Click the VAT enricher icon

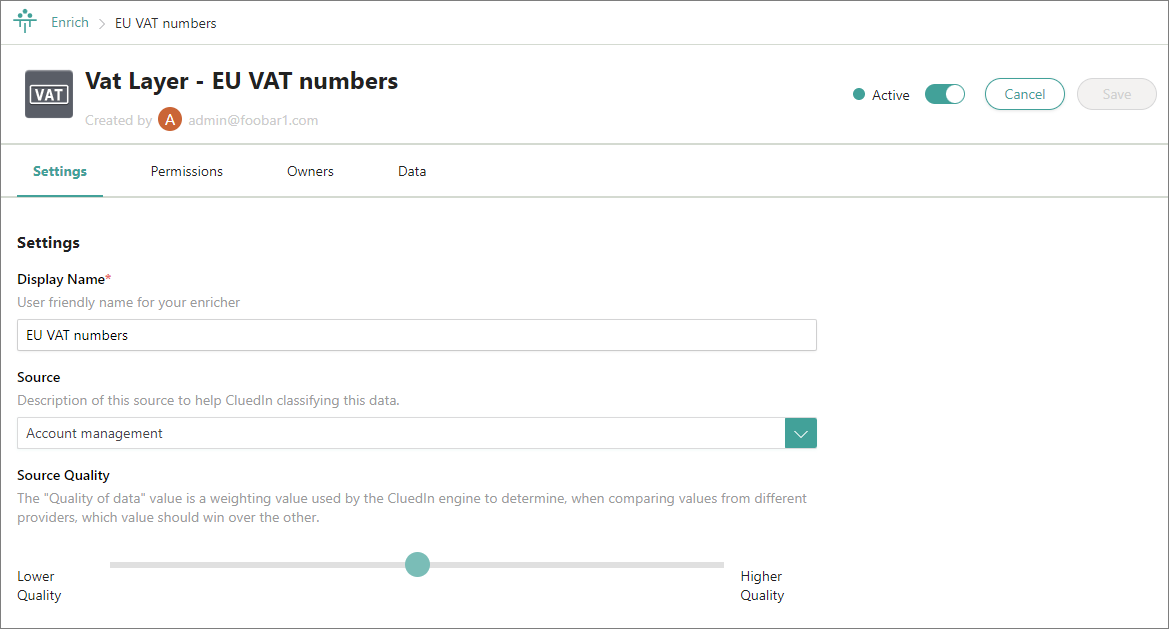point(49,95)
